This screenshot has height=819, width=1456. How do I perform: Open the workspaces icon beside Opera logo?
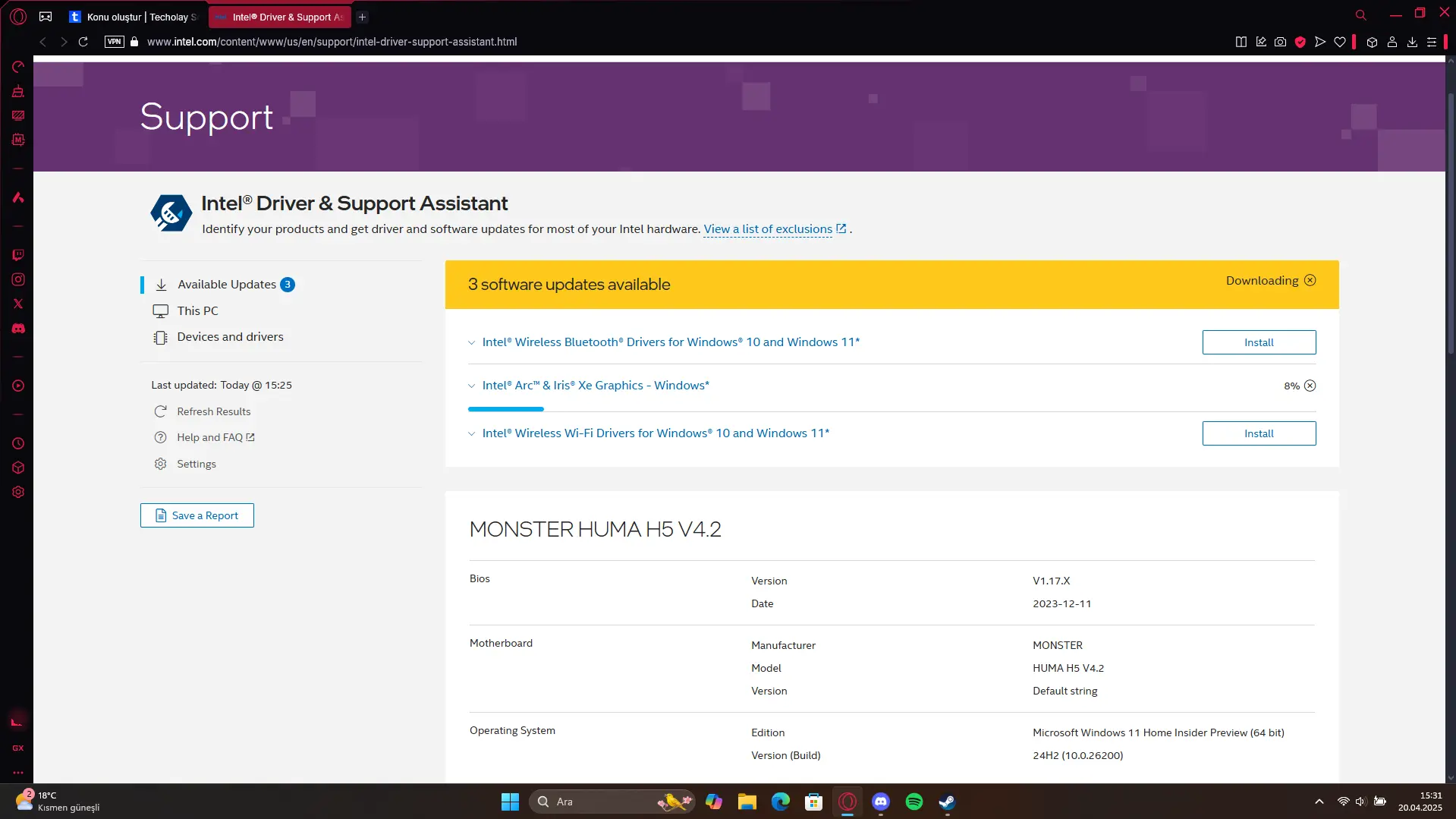coord(46,16)
